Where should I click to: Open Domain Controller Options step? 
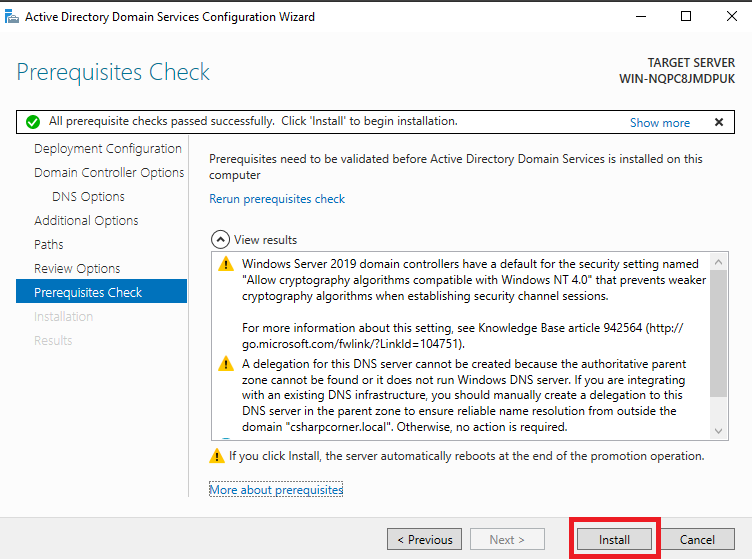pos(109,172)
